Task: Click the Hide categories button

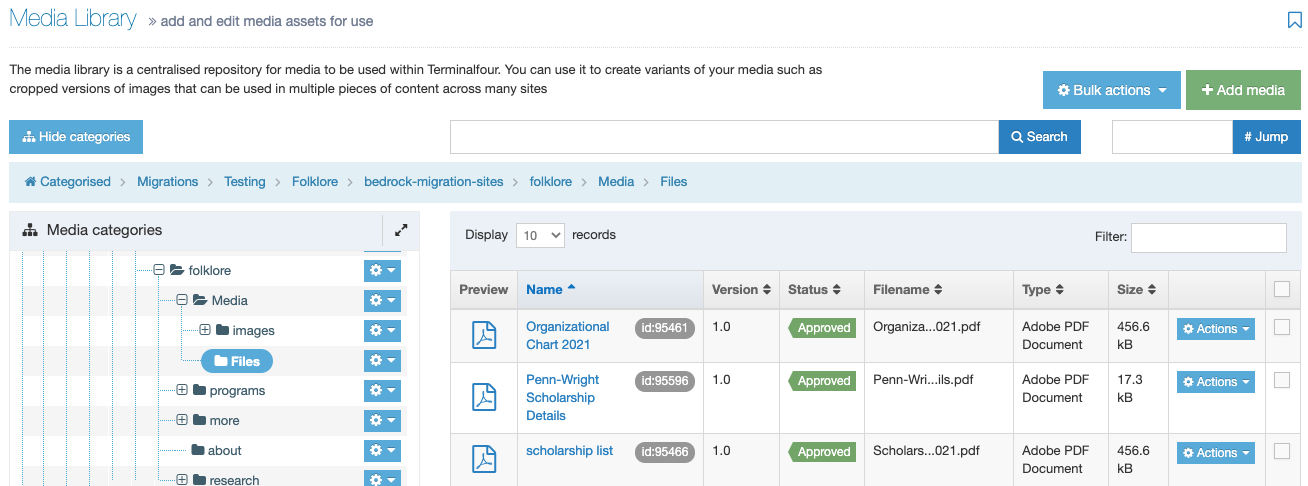Action: coord(76,137)
